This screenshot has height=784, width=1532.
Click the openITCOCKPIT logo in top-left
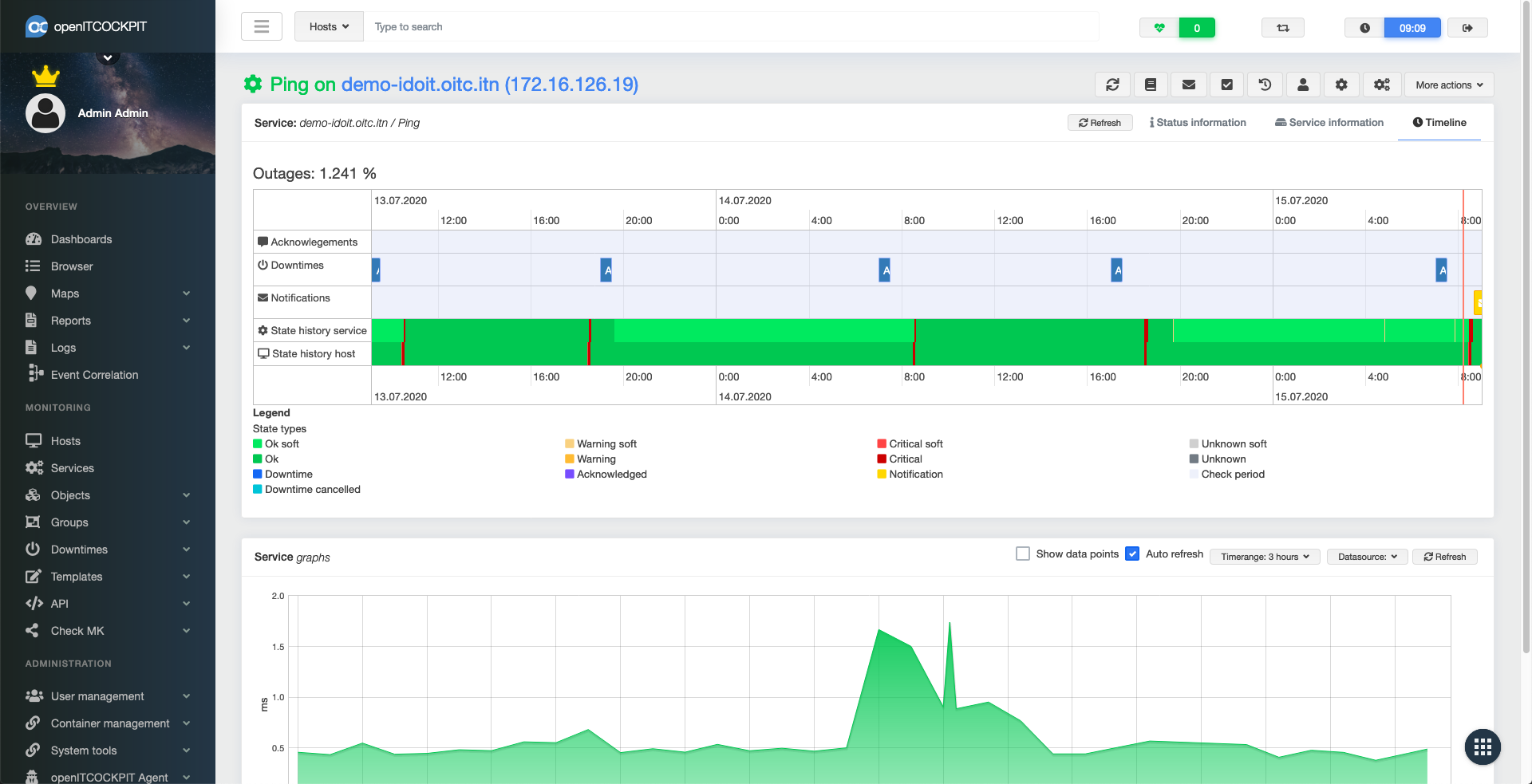pos(86,26)
